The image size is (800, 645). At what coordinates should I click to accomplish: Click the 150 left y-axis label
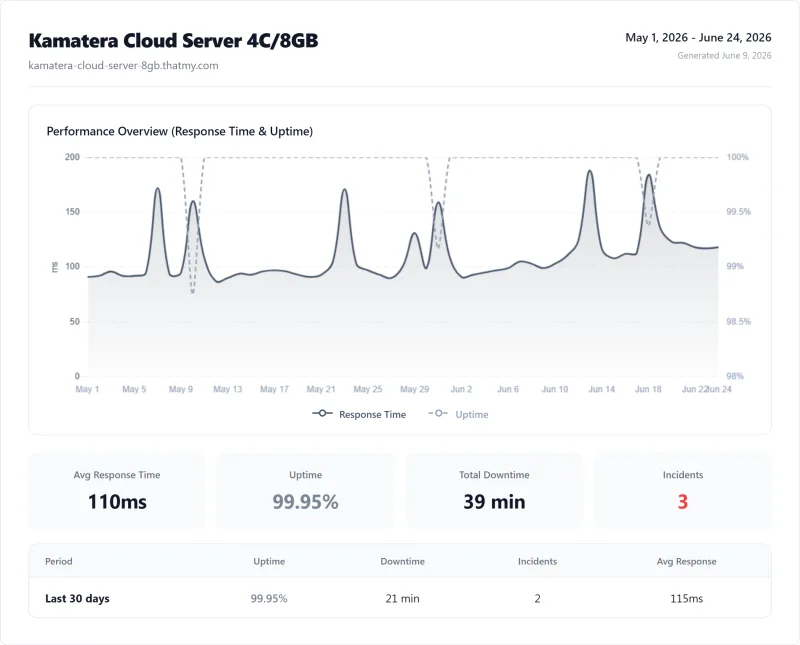[x=72, y=212]
